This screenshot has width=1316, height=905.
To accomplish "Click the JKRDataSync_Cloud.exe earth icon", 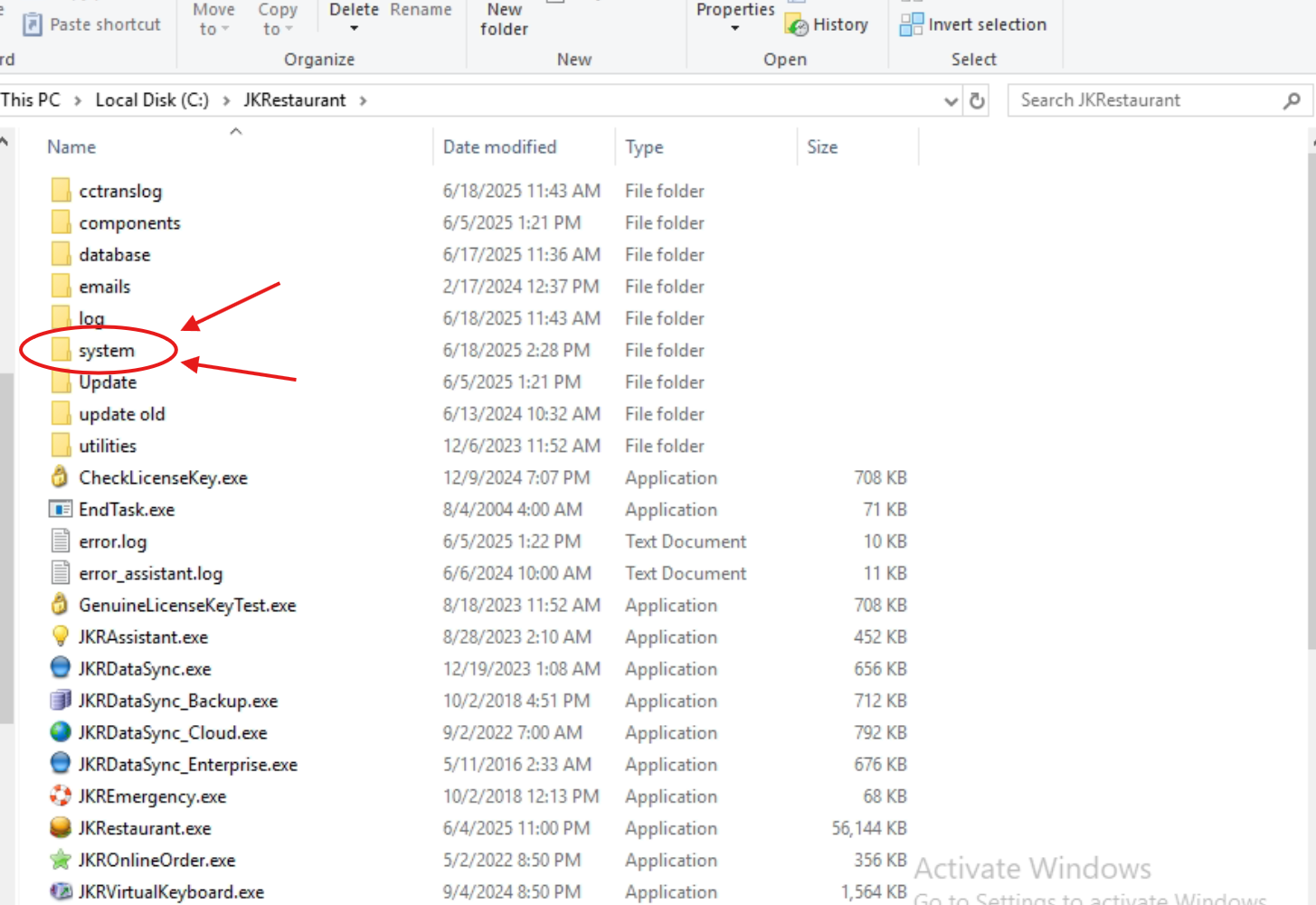I will tap(61, 731).
